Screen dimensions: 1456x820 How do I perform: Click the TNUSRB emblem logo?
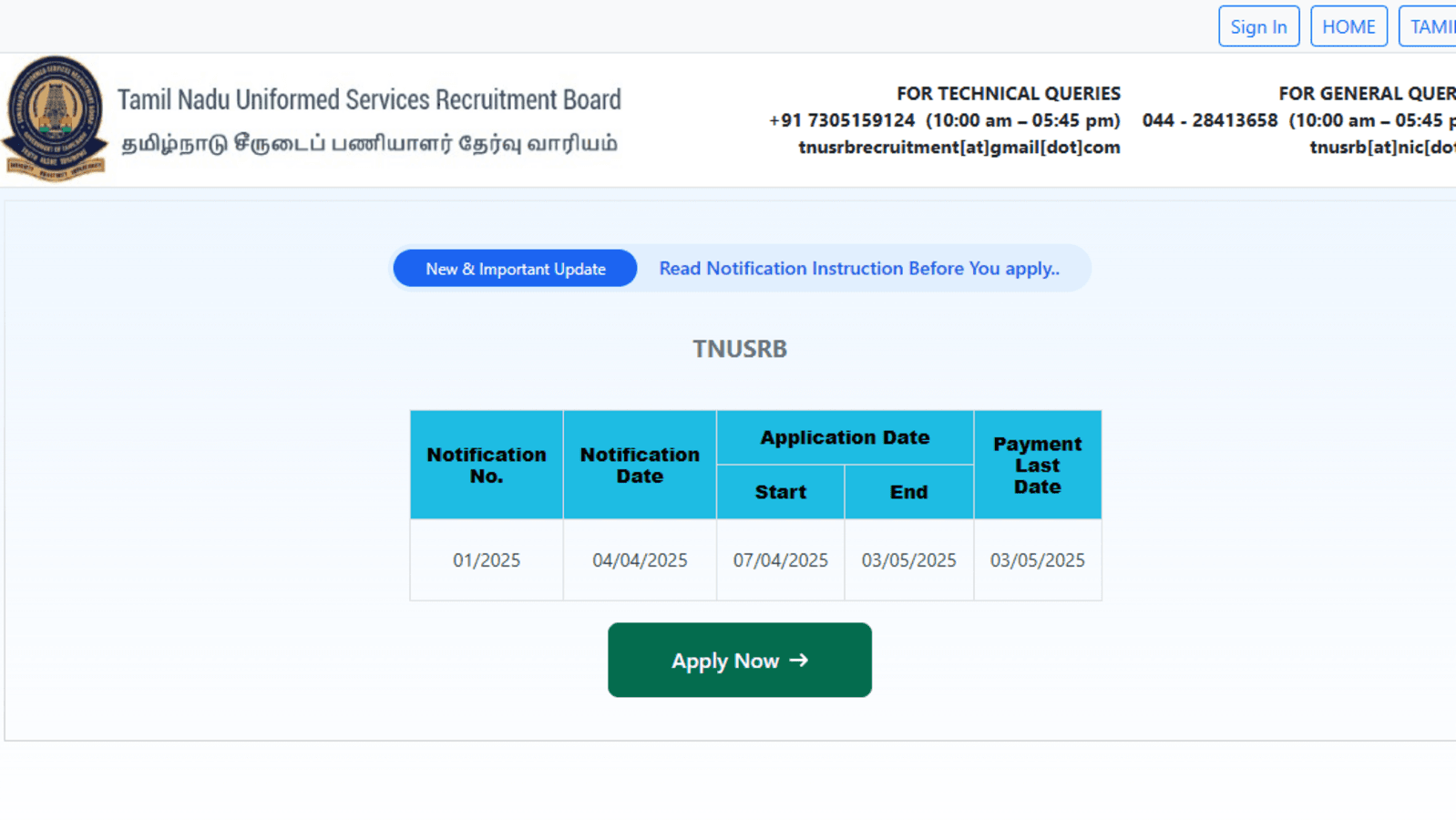pyautogui.click(x=55, y=118)
